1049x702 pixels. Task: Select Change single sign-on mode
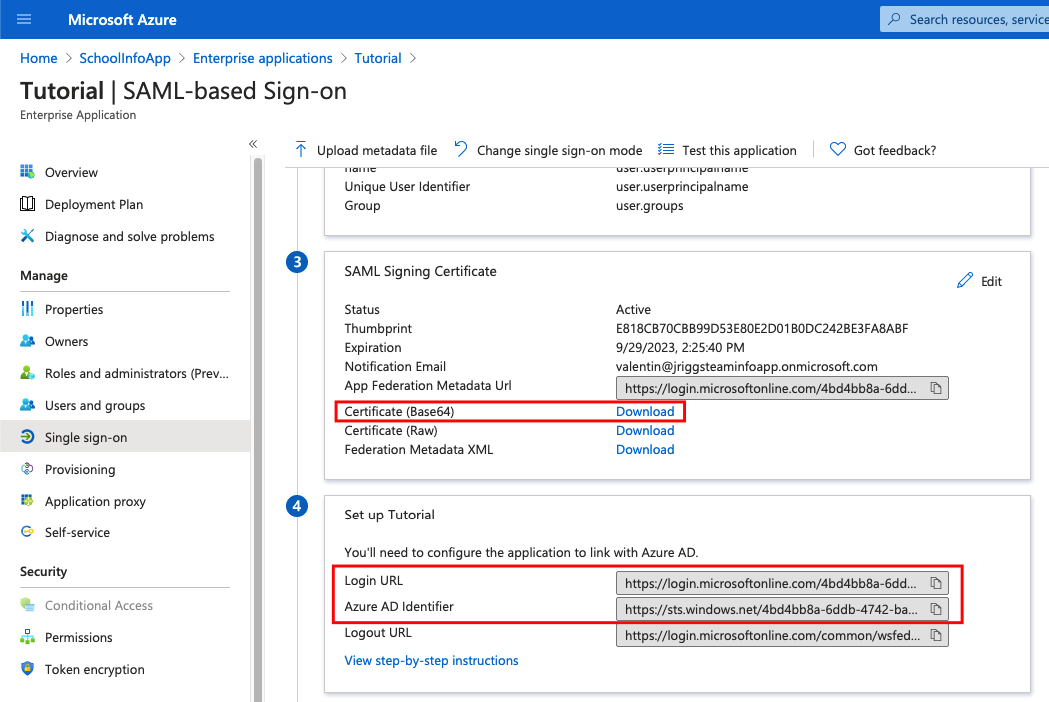point(548,150)
